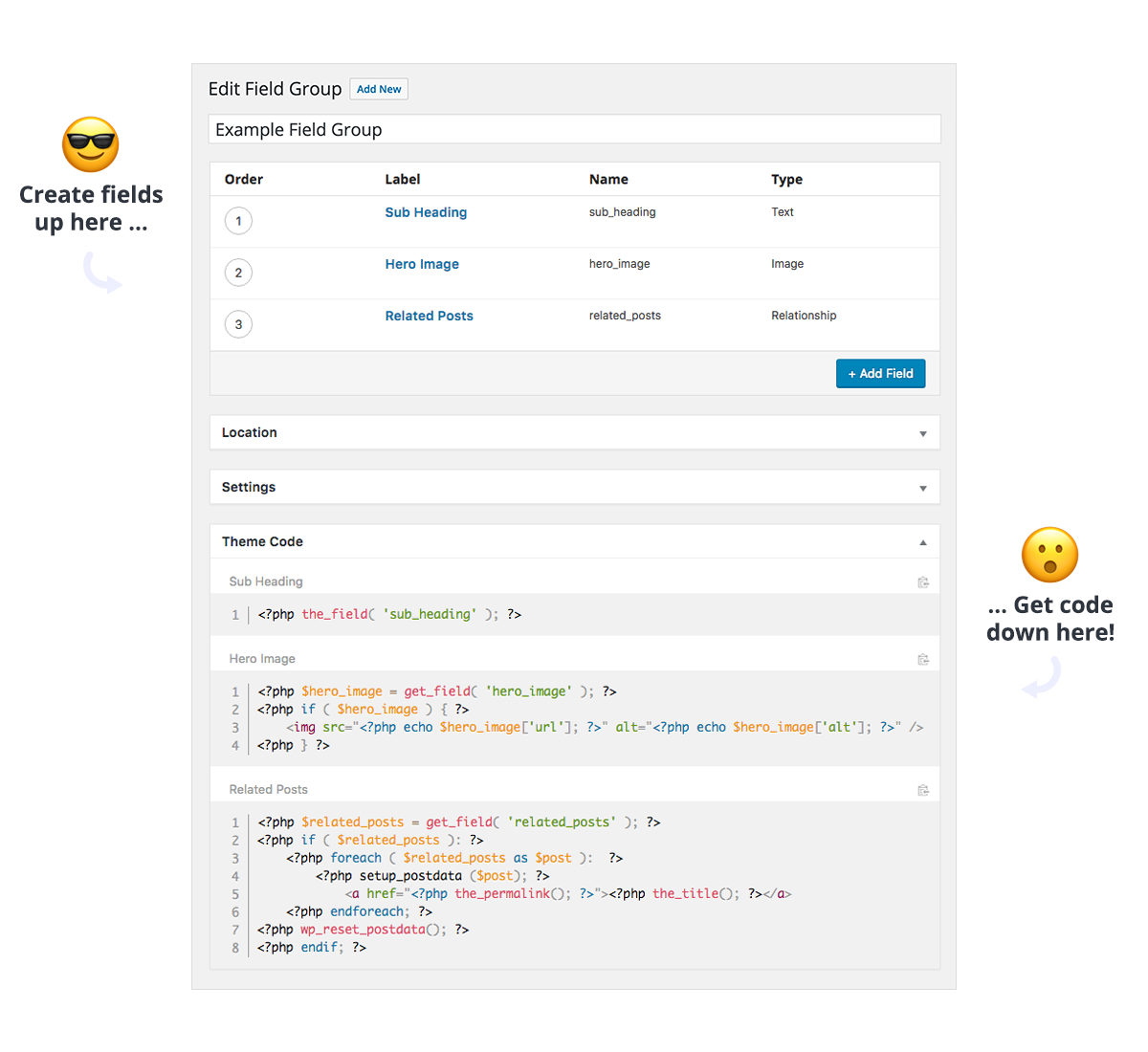Click the Add New button
This screenshot has height=1052, width=1148.
379,89
